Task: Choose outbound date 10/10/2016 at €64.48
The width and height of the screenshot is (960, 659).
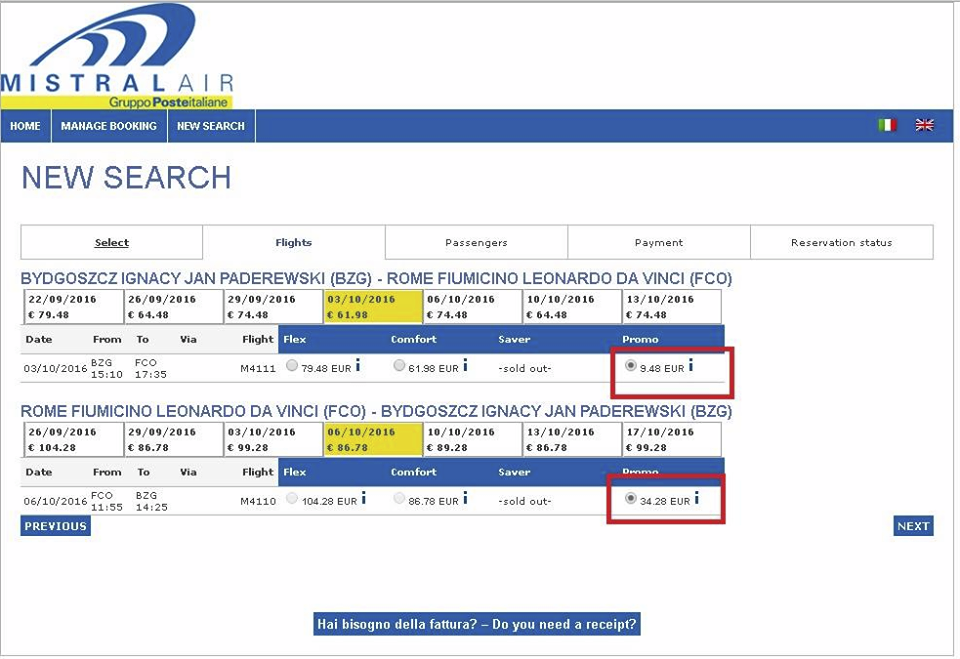Action: click(x=572, y=307)
